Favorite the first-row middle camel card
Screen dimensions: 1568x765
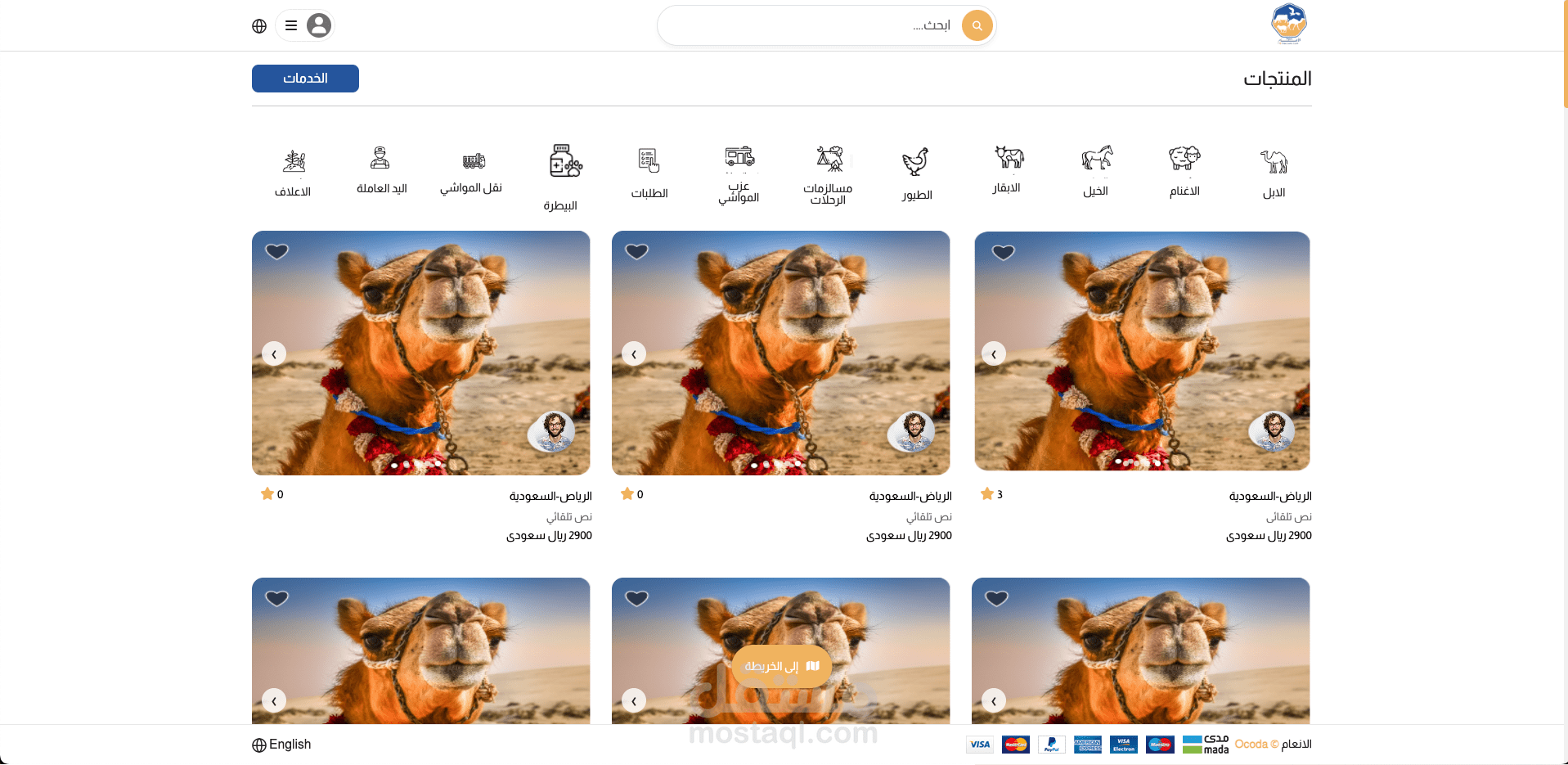(x=637, y=251)
